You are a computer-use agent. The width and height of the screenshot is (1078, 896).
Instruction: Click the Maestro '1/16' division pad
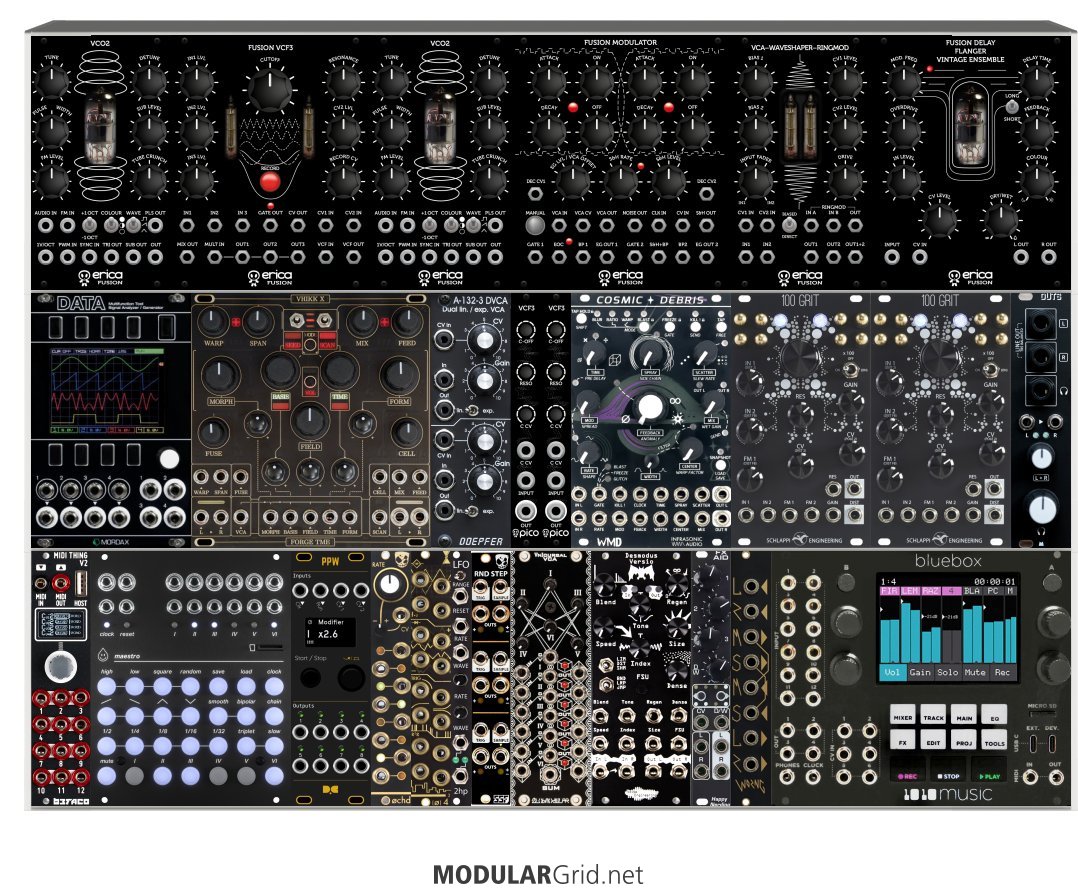point(190,745)
